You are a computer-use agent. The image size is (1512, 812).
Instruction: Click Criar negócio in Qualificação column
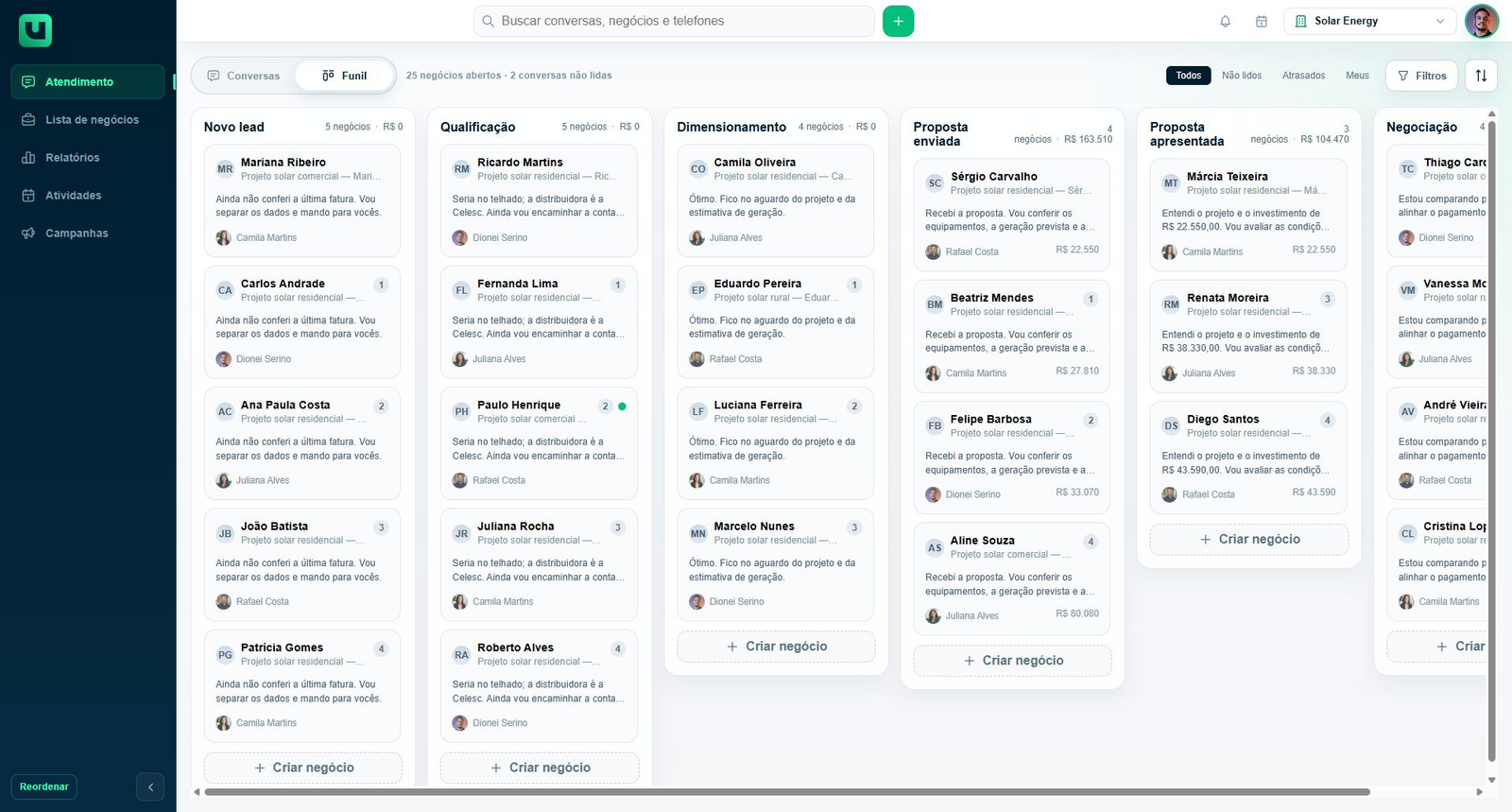point(540,768)
